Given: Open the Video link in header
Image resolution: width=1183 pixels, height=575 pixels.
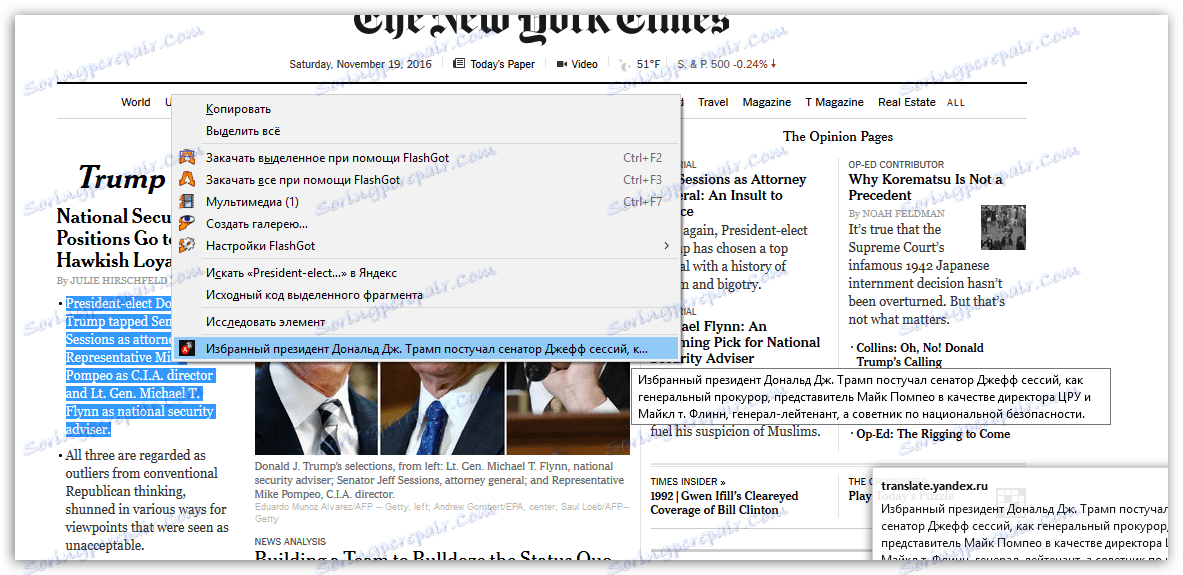Looking at the screenshot, I should 585,64.
